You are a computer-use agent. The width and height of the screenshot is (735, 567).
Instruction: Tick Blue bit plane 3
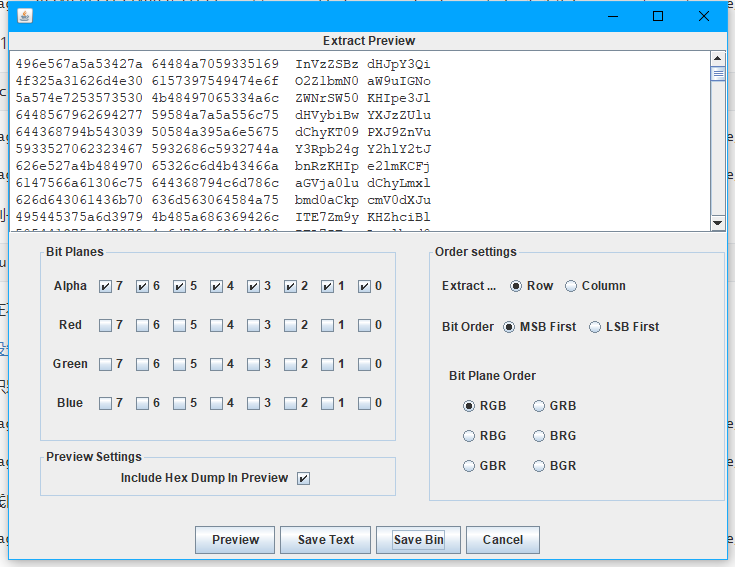point(254,403)
